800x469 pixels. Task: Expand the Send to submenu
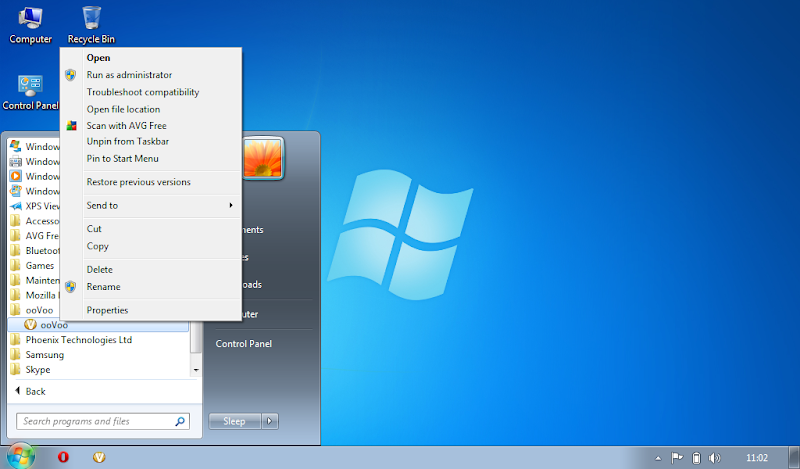pyautogui.click(x=160, y=205)
